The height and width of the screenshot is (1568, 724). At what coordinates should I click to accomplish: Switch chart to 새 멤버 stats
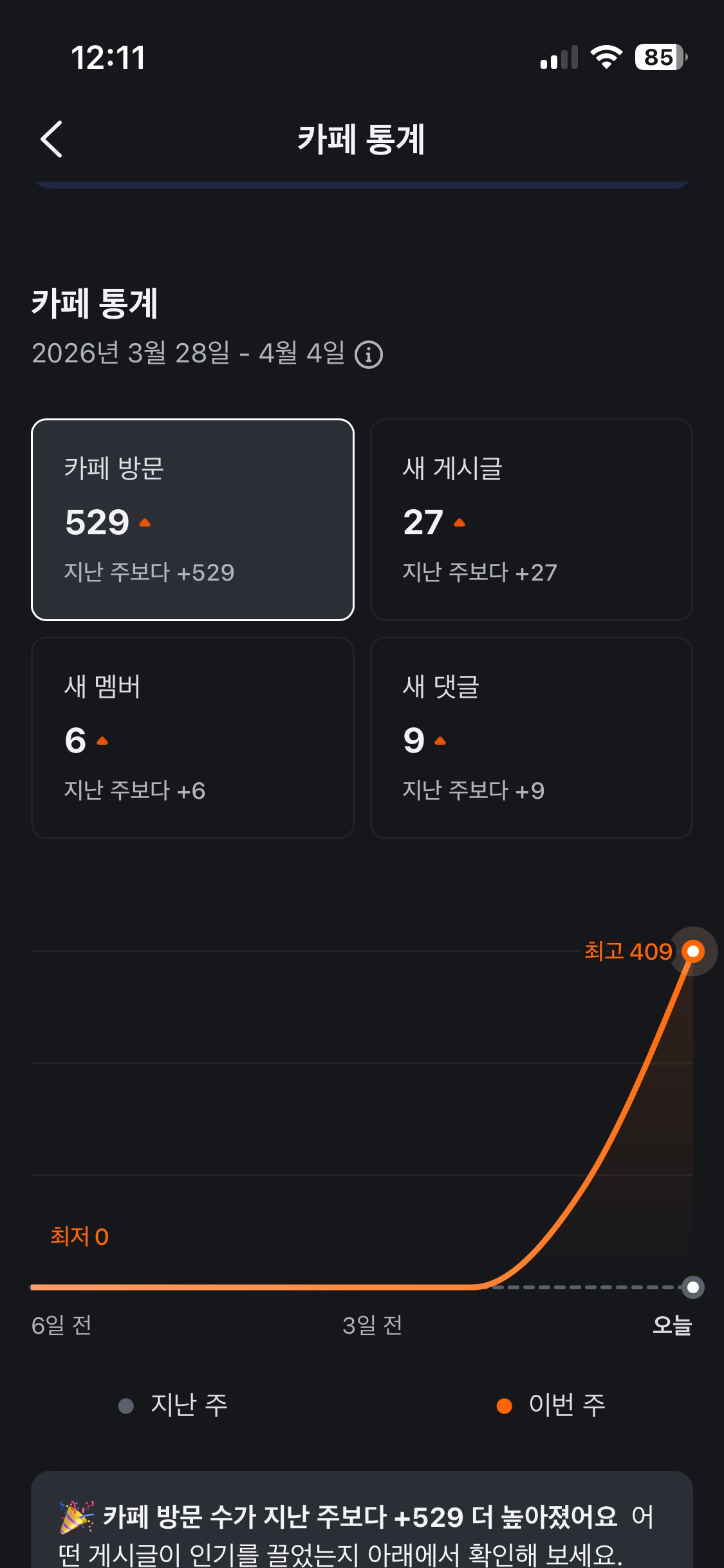tap(192, 738)
